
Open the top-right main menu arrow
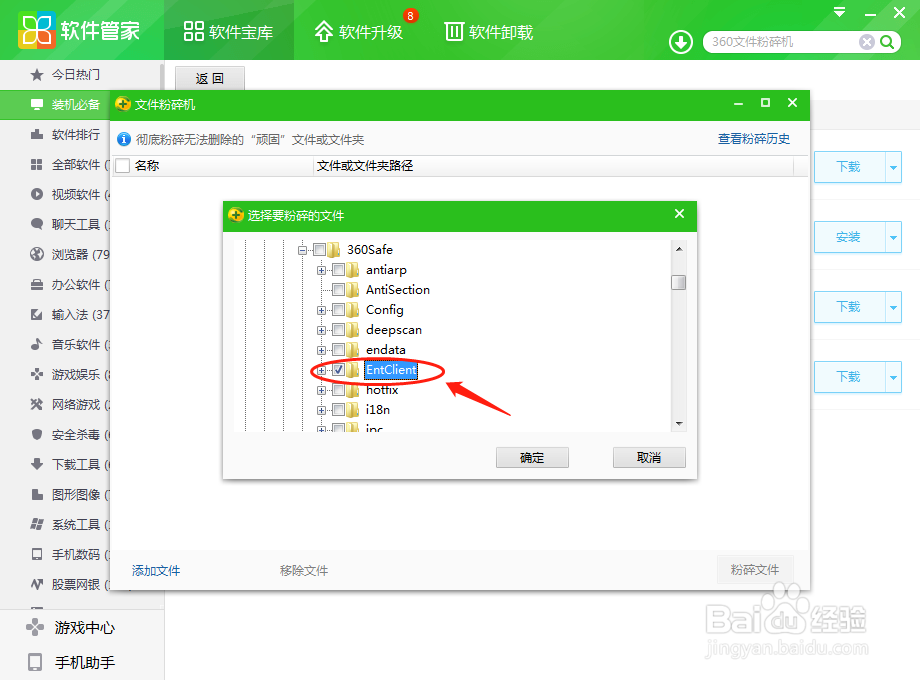click(840, 12)
